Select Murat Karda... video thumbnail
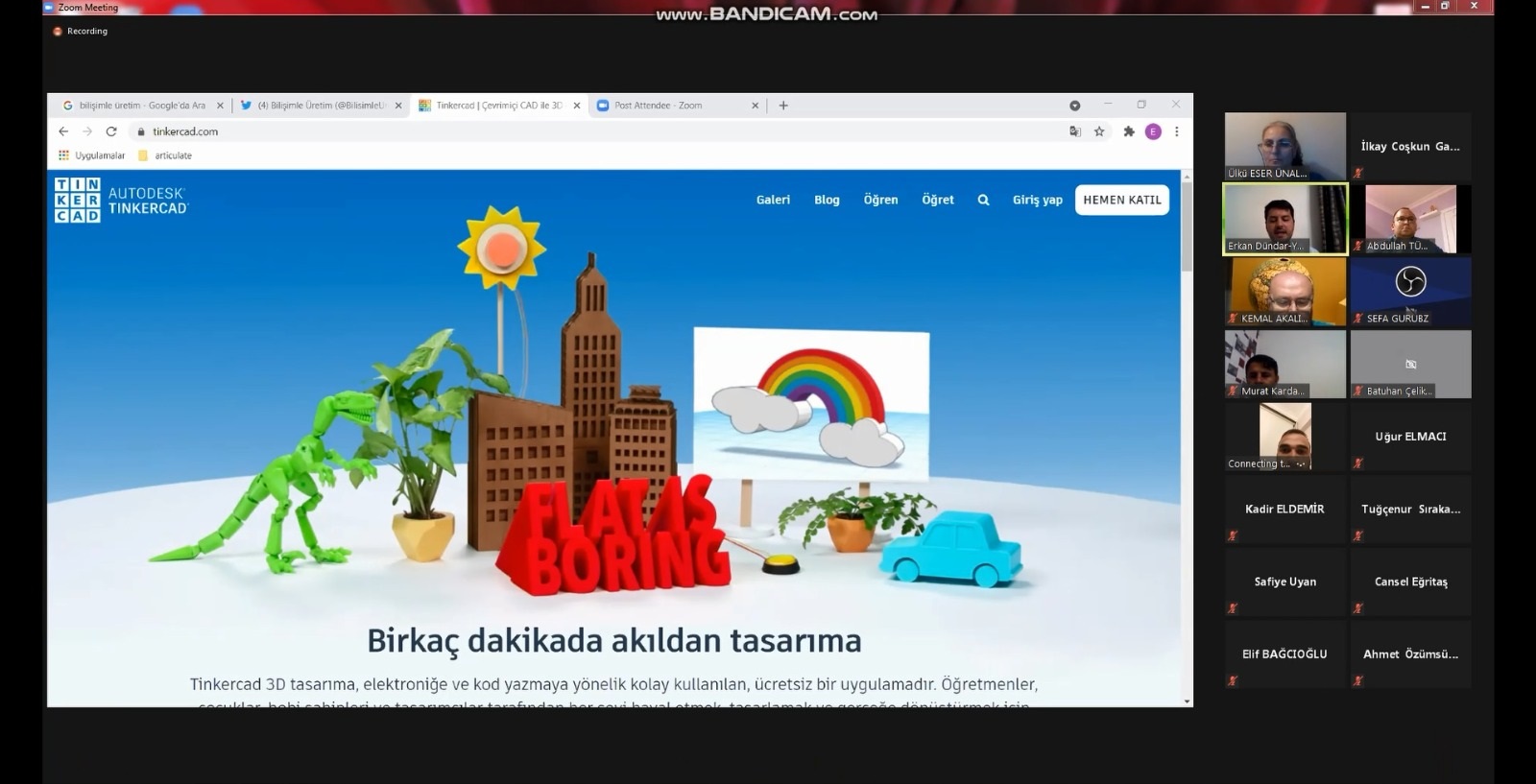 pos(1284,365)
